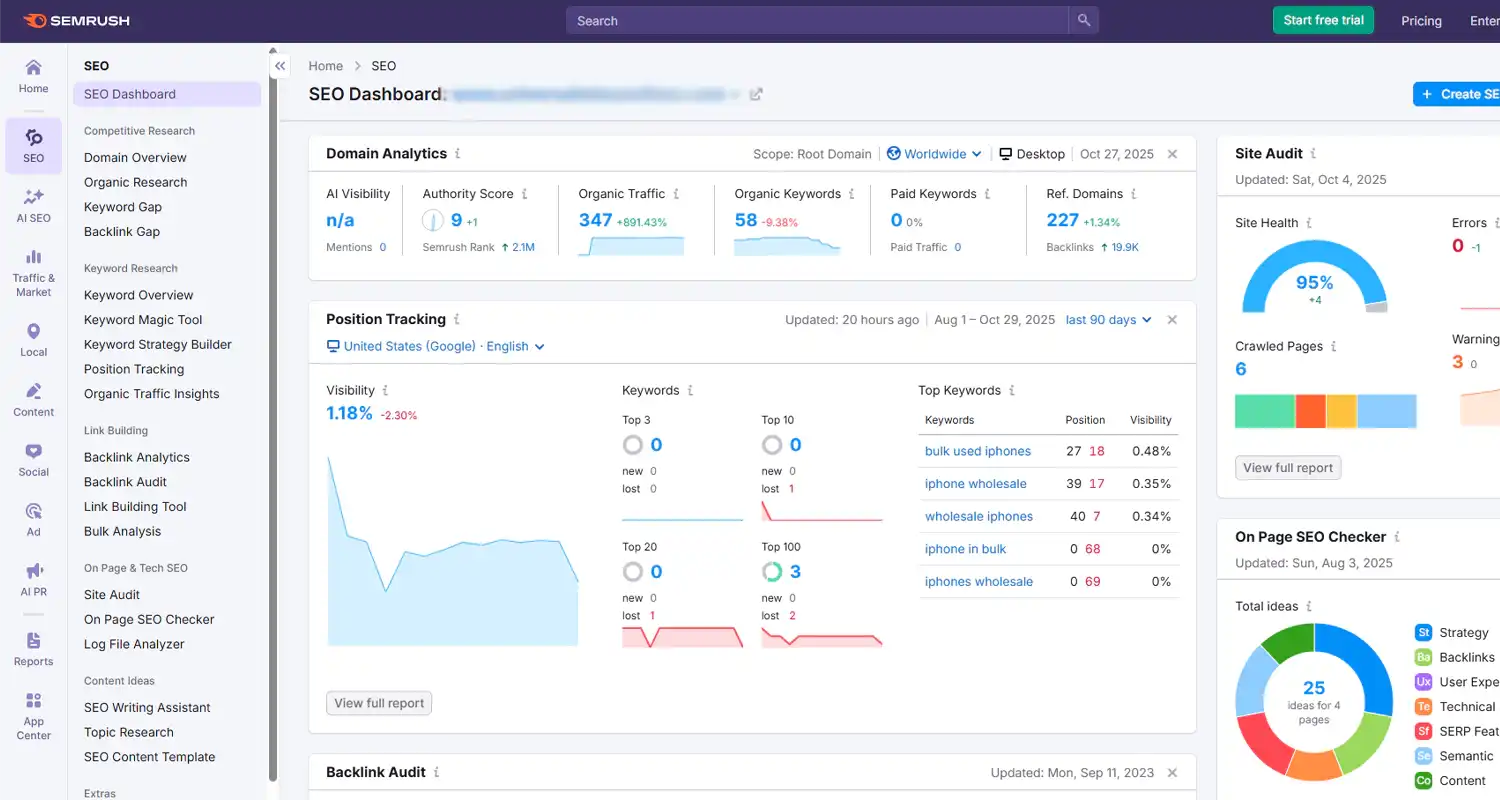Select the SEO icon in the left sidebar

click(33, 146)
